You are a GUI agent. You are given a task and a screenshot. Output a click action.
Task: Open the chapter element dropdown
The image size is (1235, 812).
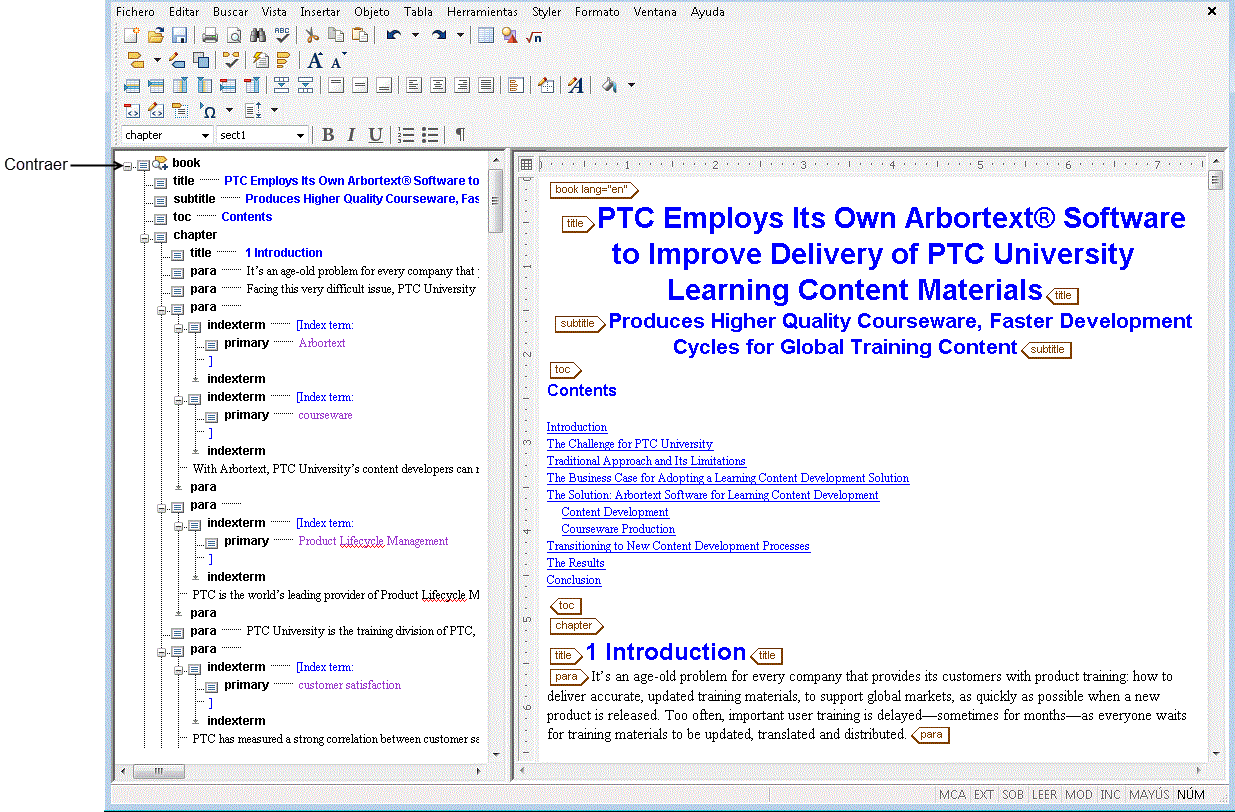pyautogui.click(x=205, y=135)
